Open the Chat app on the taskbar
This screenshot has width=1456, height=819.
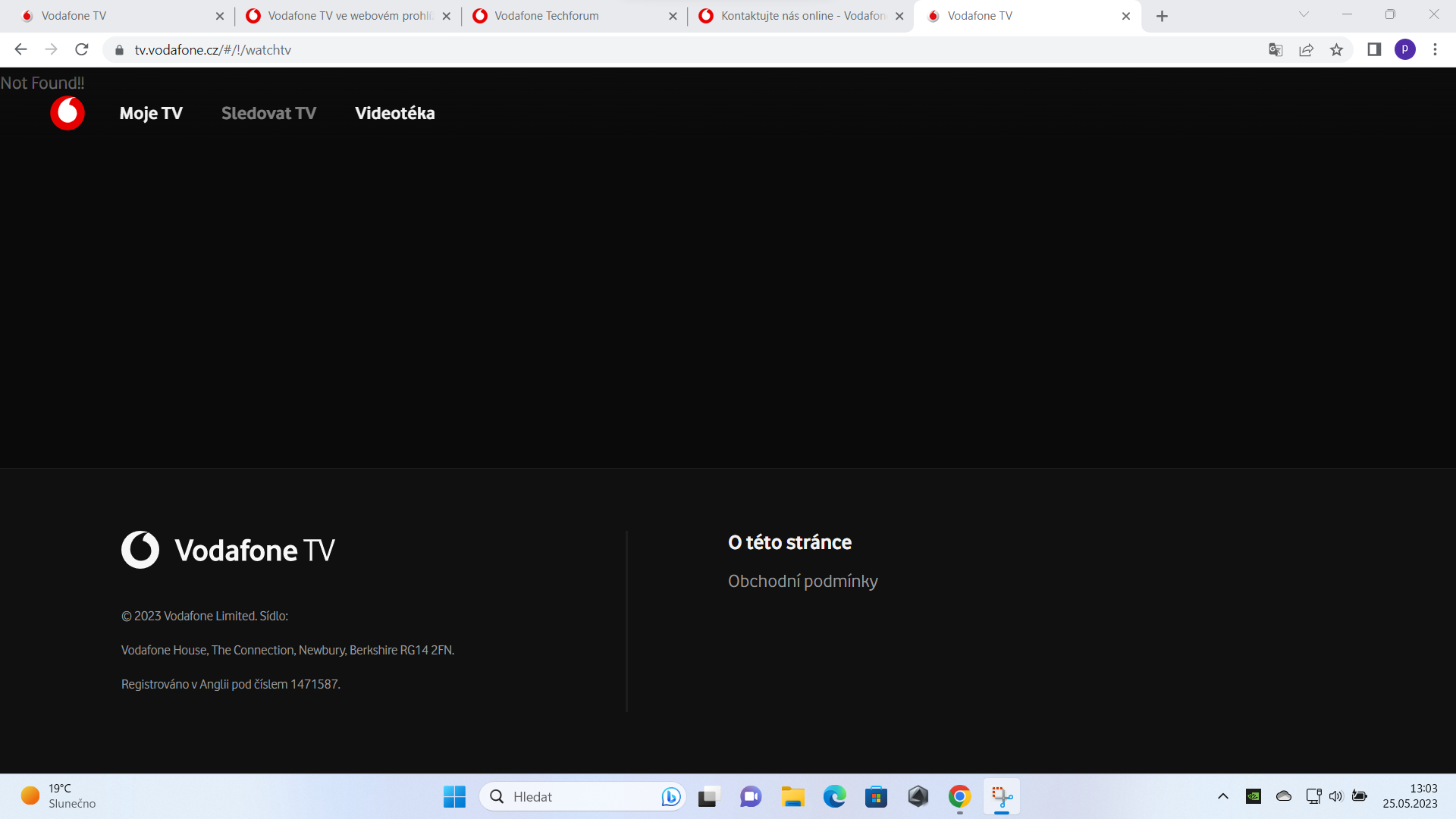click(751, 796)
